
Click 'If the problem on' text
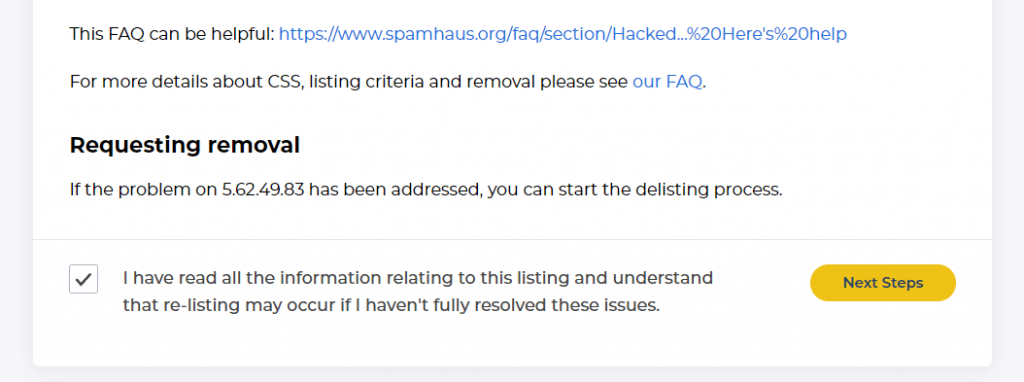coord(144,190)
